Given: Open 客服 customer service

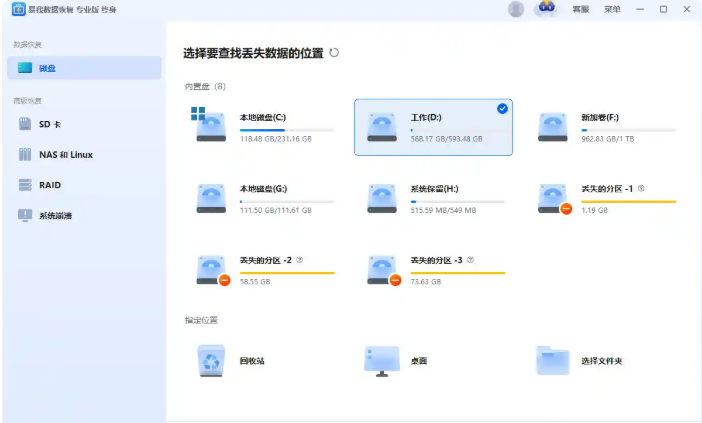Looking at the screenshot, I should point(581,9).
